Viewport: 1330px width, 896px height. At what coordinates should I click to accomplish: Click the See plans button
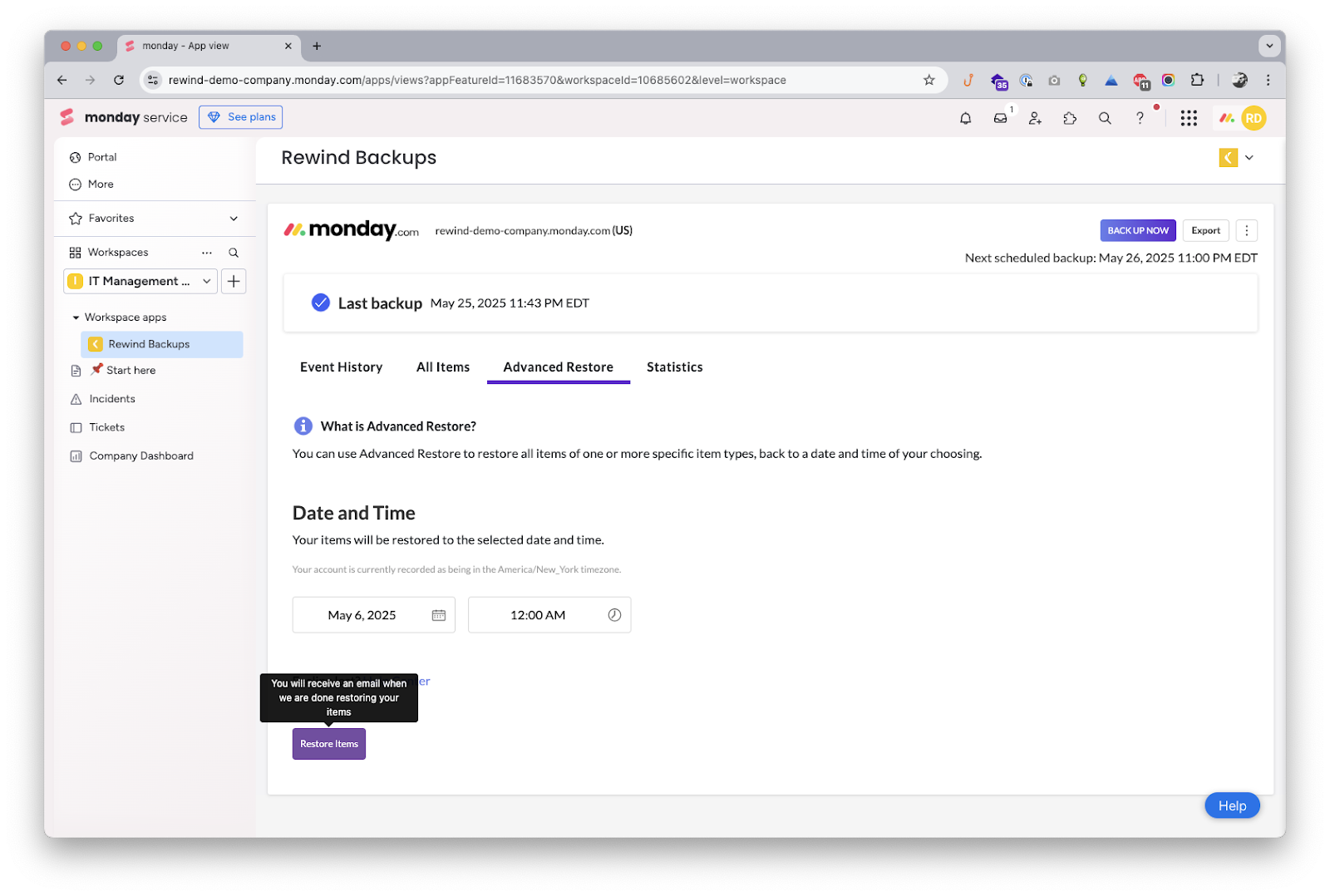pos(241,117)
